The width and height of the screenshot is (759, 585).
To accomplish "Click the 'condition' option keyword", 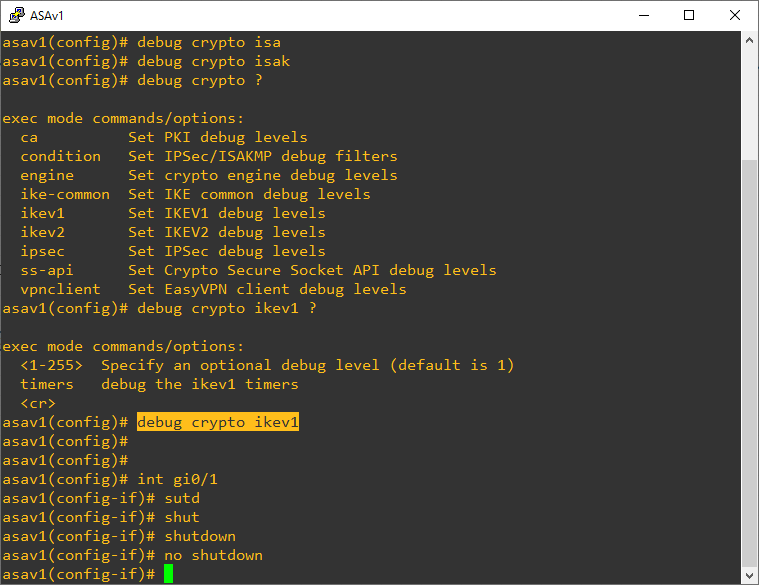I will pyautogui.click(x=61, y=156).
